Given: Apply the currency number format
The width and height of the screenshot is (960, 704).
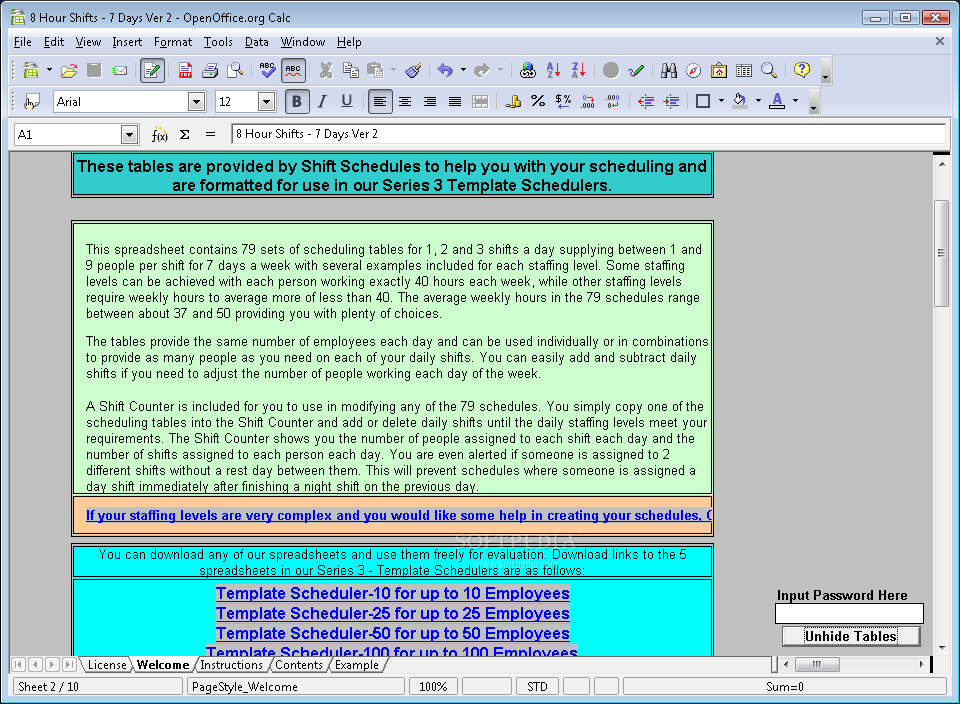Looking at the screenshot, I should 512,102.
